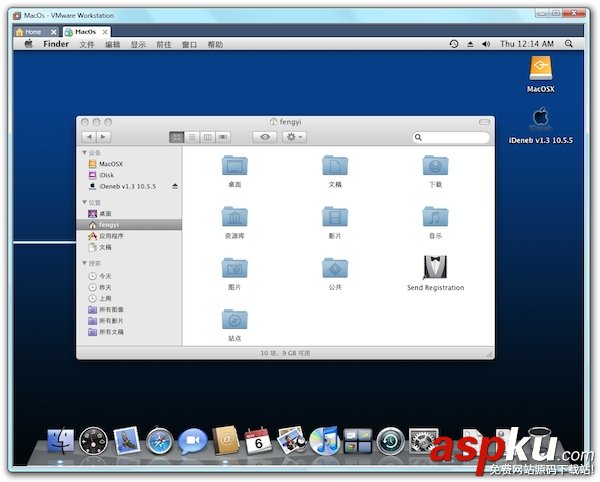Go forward in Finder history
The height and width of the screenshot is (482, 600).
pyautogui.click(x=103, y=137)
